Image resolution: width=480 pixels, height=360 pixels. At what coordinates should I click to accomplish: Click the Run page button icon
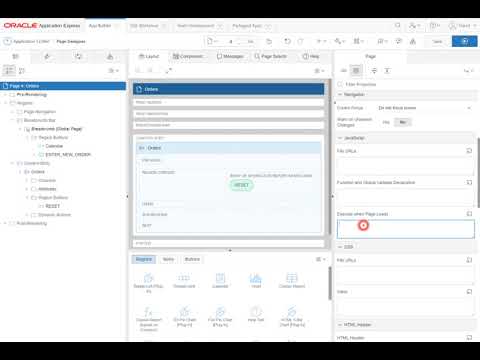[x=465, y=41]
